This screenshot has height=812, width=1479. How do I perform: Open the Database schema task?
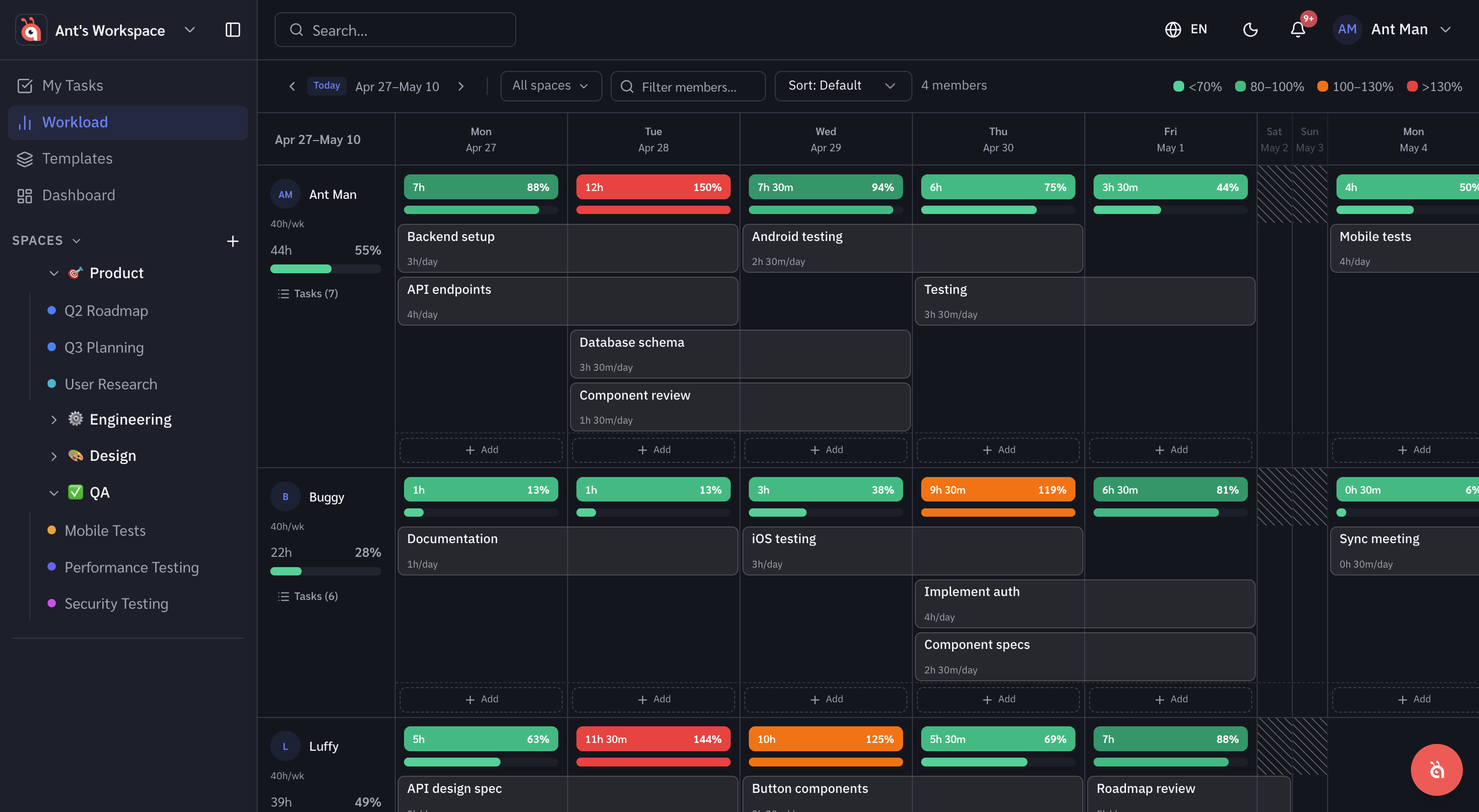(740, 354)
